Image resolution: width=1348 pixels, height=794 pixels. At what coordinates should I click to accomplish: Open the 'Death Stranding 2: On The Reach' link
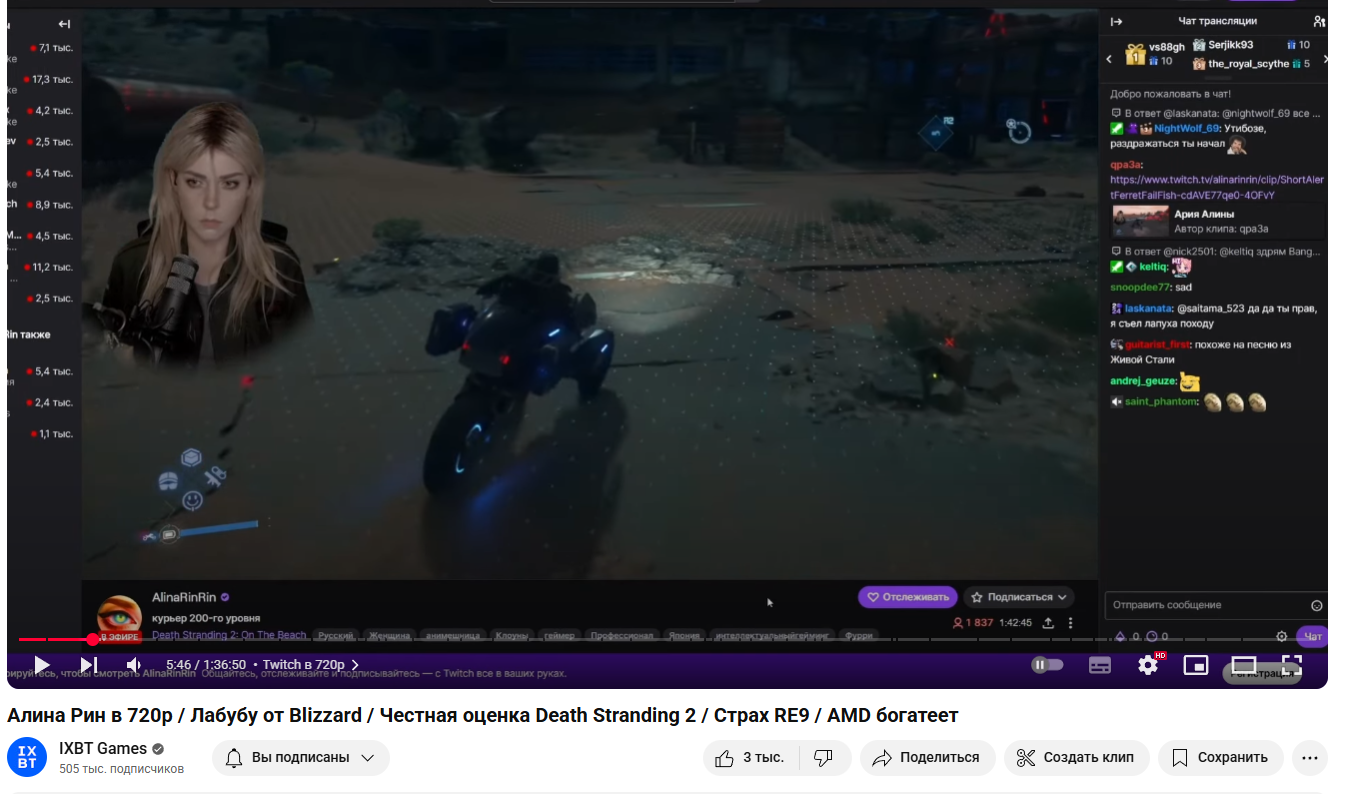229,635
